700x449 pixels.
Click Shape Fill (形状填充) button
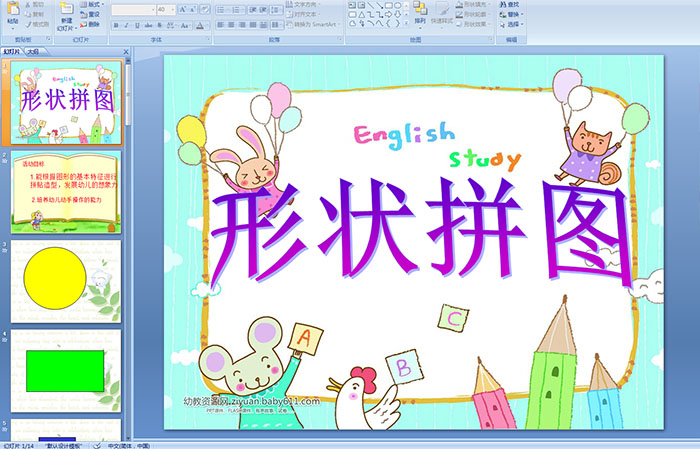point(474,4)
